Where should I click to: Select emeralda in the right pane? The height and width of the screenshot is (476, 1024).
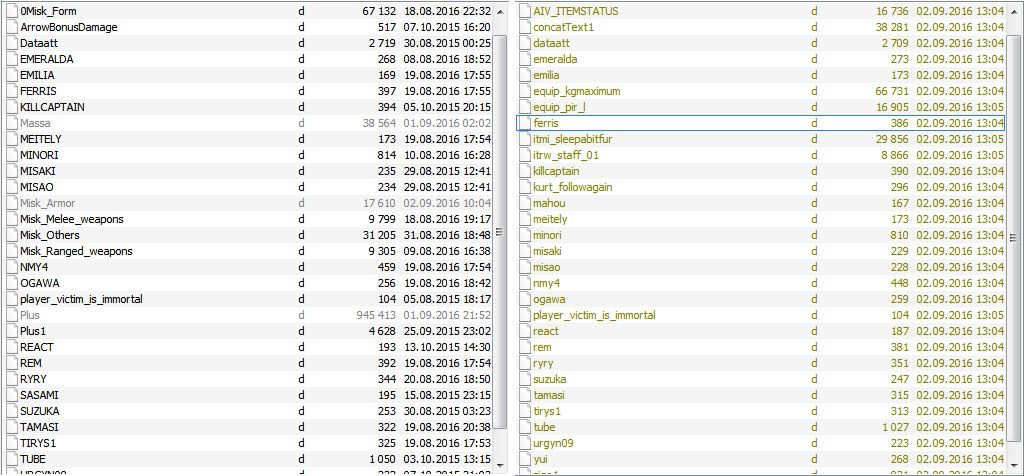[761, 59]
